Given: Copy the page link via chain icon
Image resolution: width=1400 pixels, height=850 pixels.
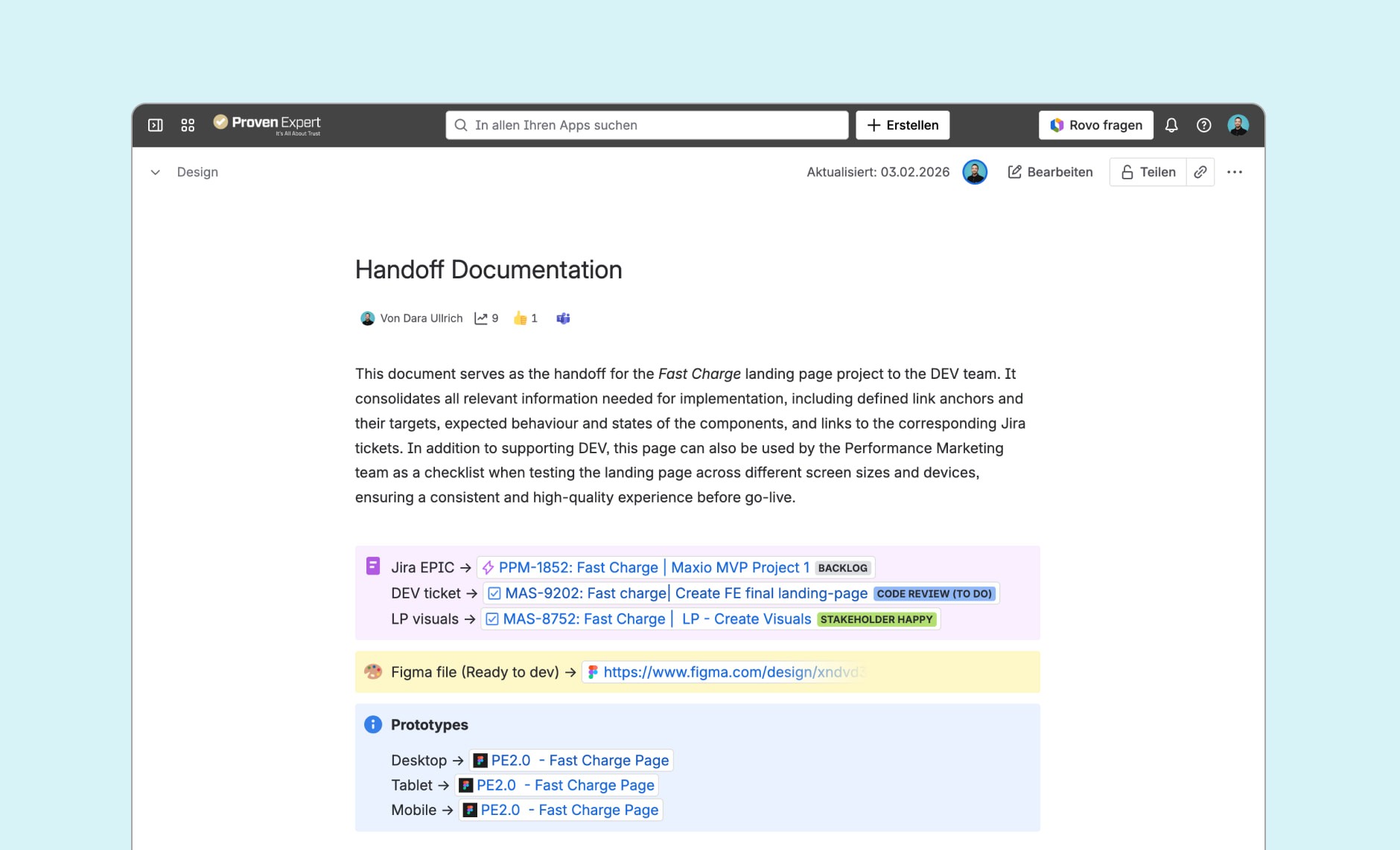Looking at the screenshot, I should [x=1200, y=172].
